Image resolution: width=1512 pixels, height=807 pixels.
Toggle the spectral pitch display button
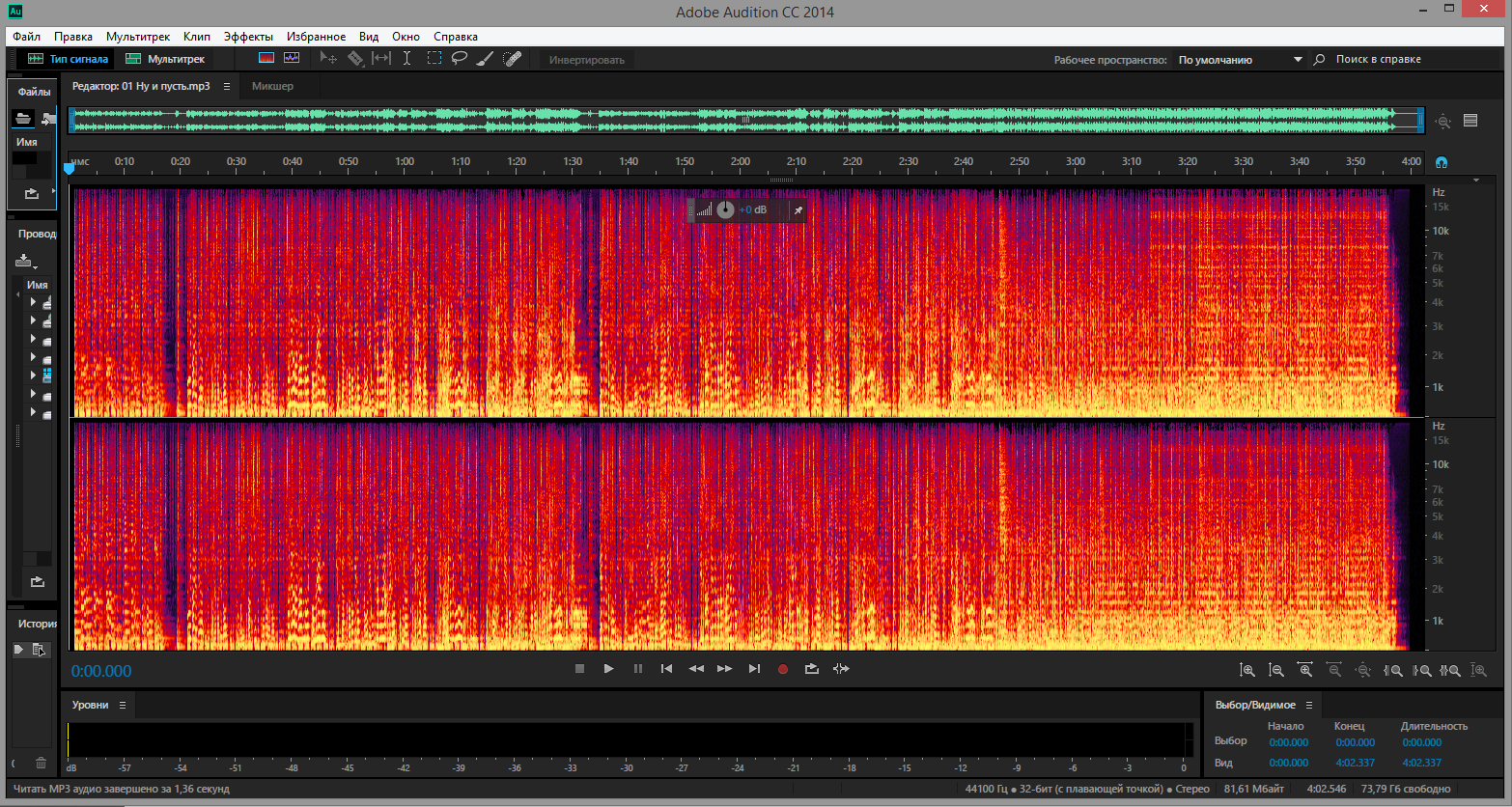coord(292,59)
